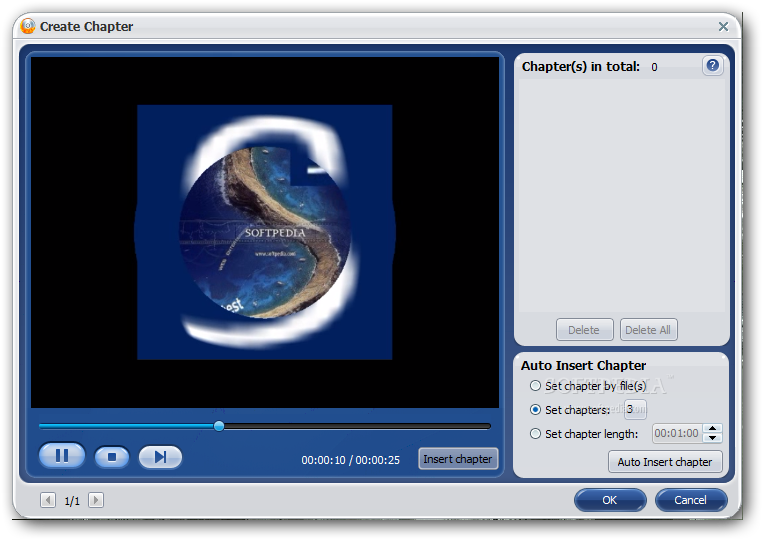Screen dimensions: 763x540
Task: Click the time display 00:00:10 / 00:00:25
Action: [x=350, y=460]
